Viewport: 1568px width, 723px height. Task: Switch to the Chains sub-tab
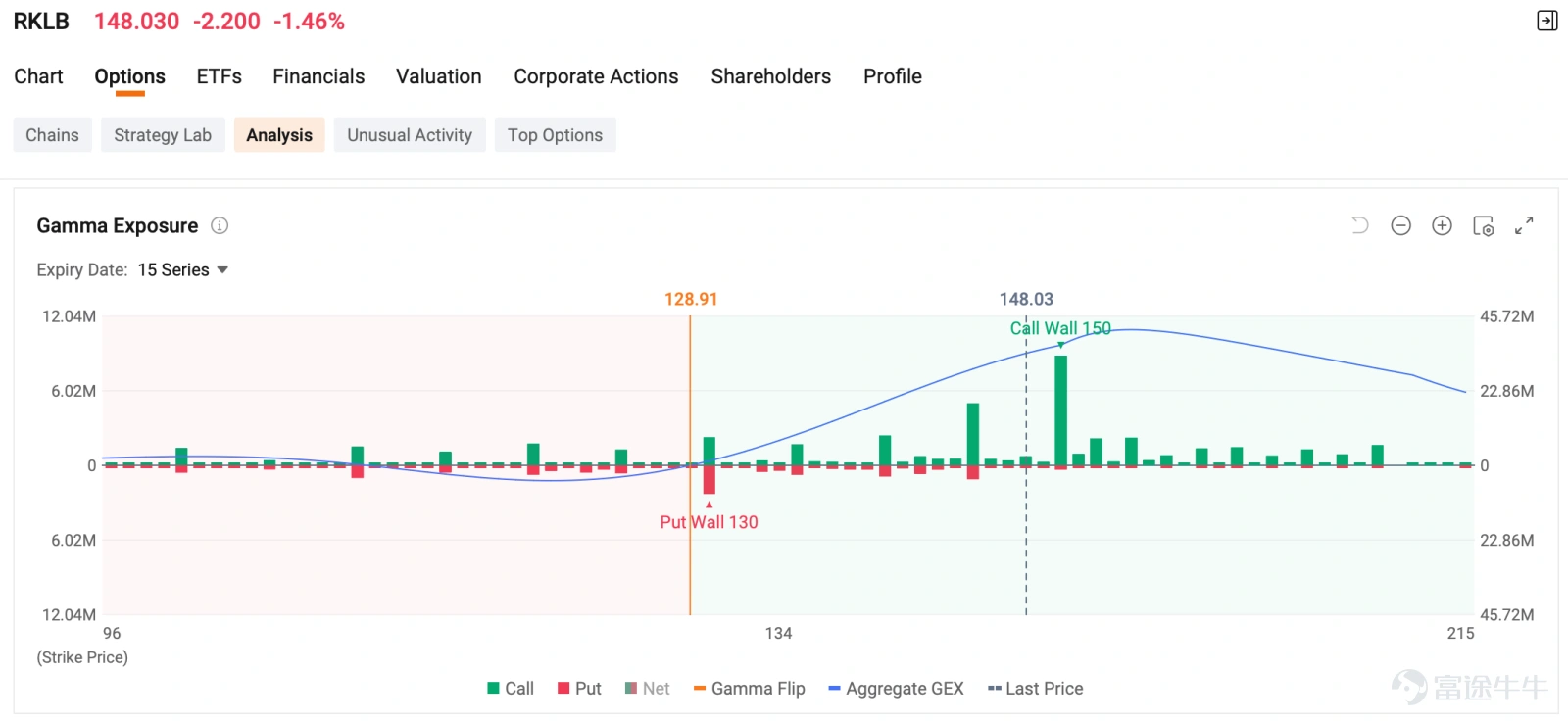[52, 135]
